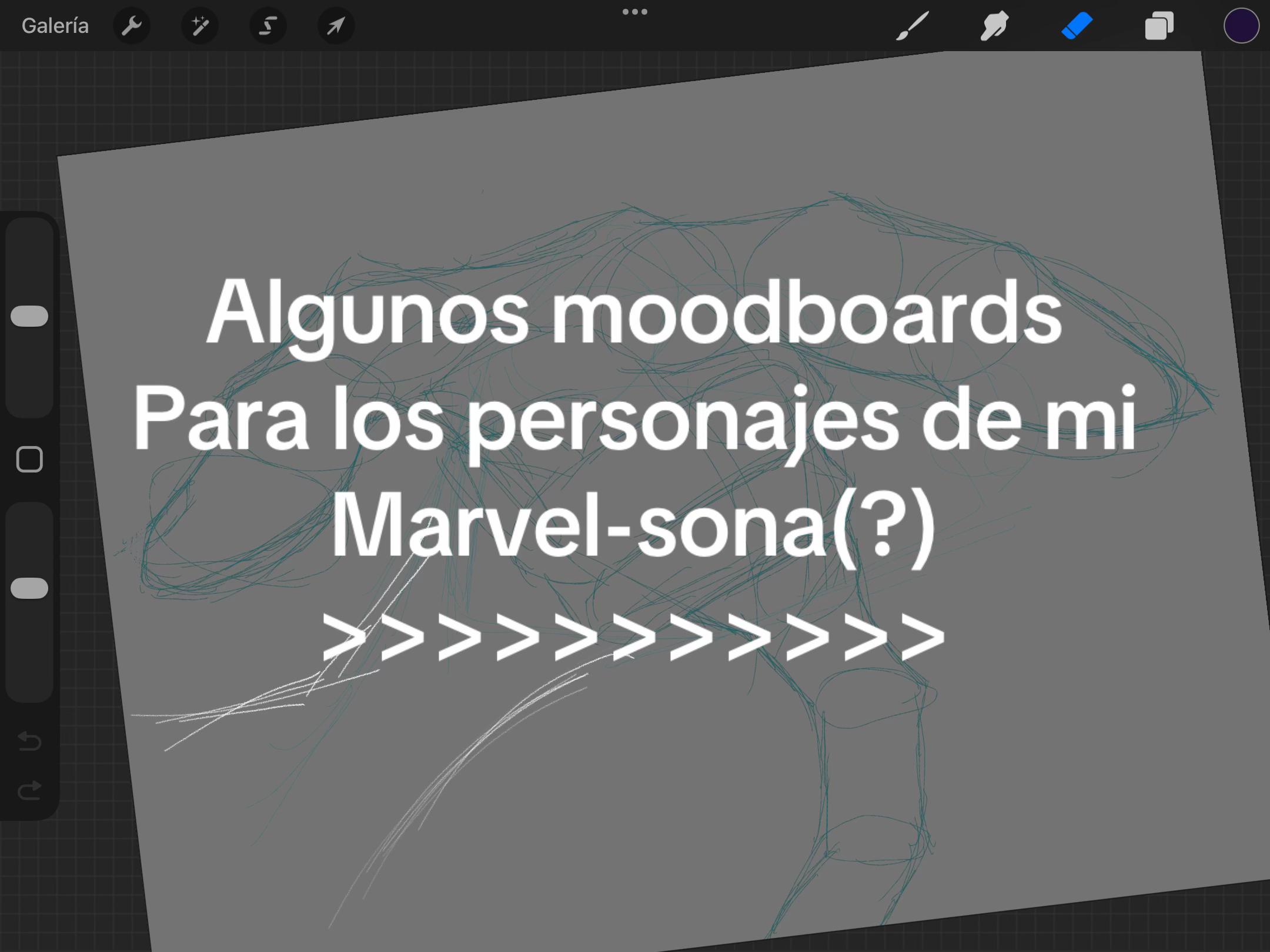Activate the Transform arrow tool

[336, 26]
